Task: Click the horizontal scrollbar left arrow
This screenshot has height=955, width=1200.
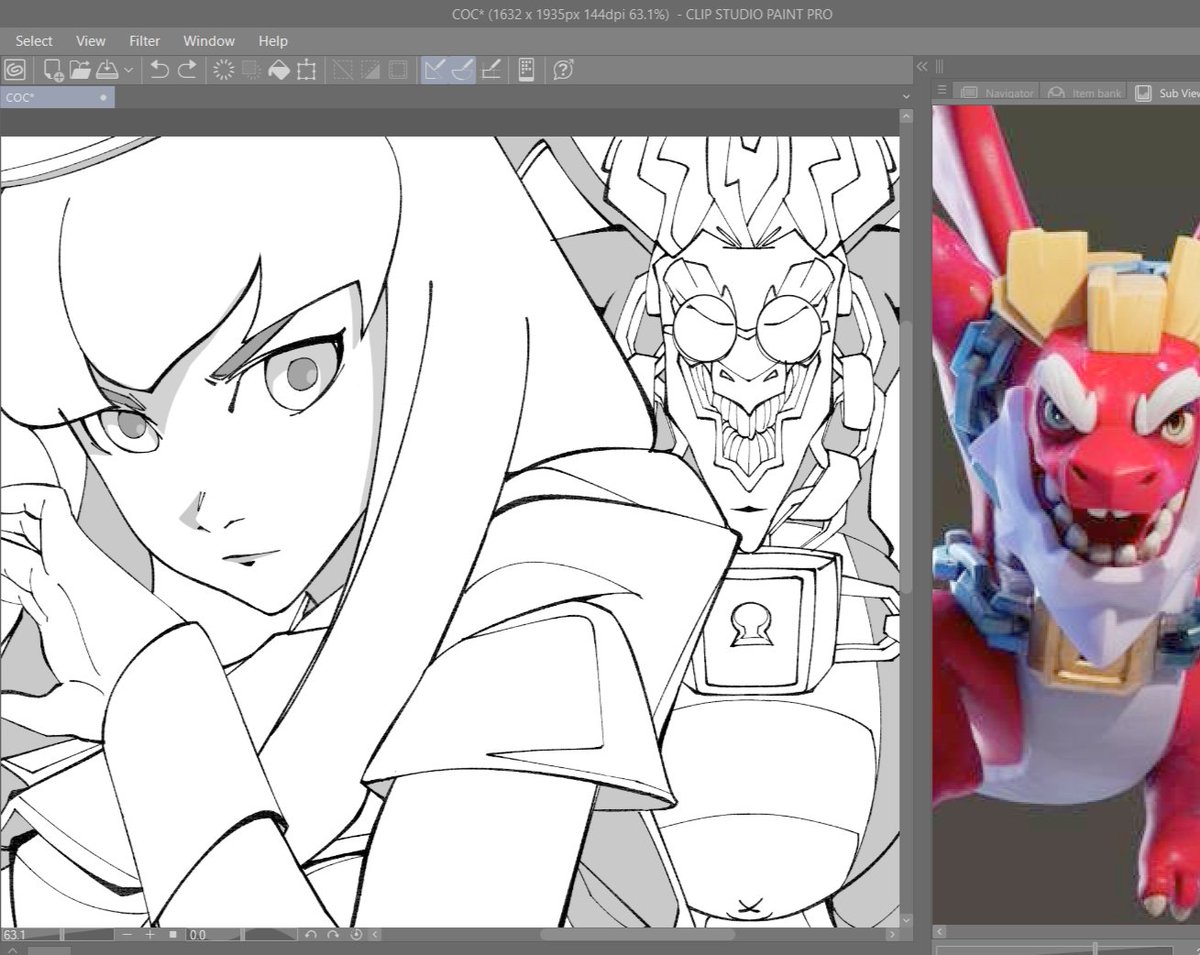Action: pos(375,935)
